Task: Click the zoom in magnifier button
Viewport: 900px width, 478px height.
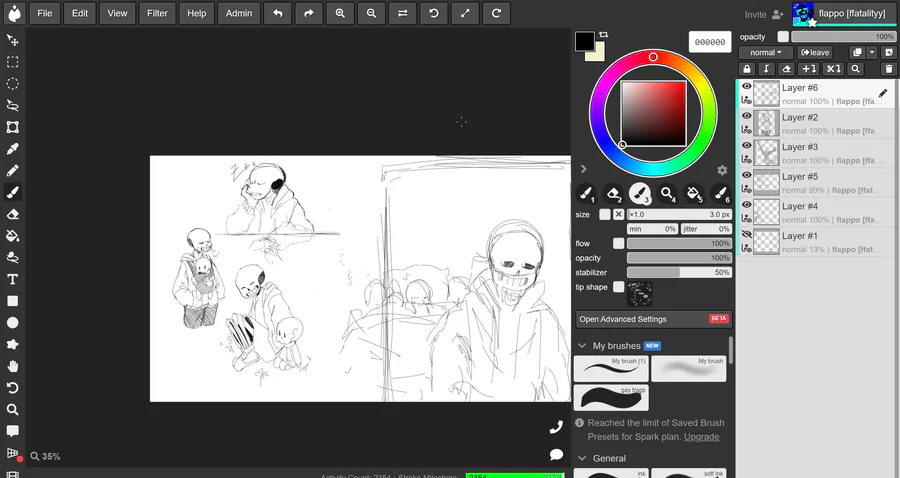Action: click(340, 13)
